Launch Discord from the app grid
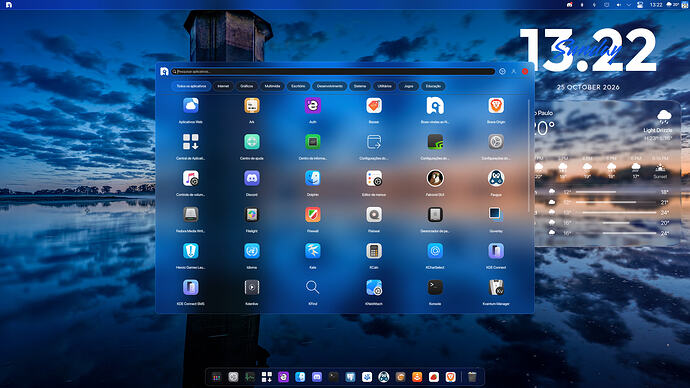This screenshot has height=388, width=690. coord(252,179)
